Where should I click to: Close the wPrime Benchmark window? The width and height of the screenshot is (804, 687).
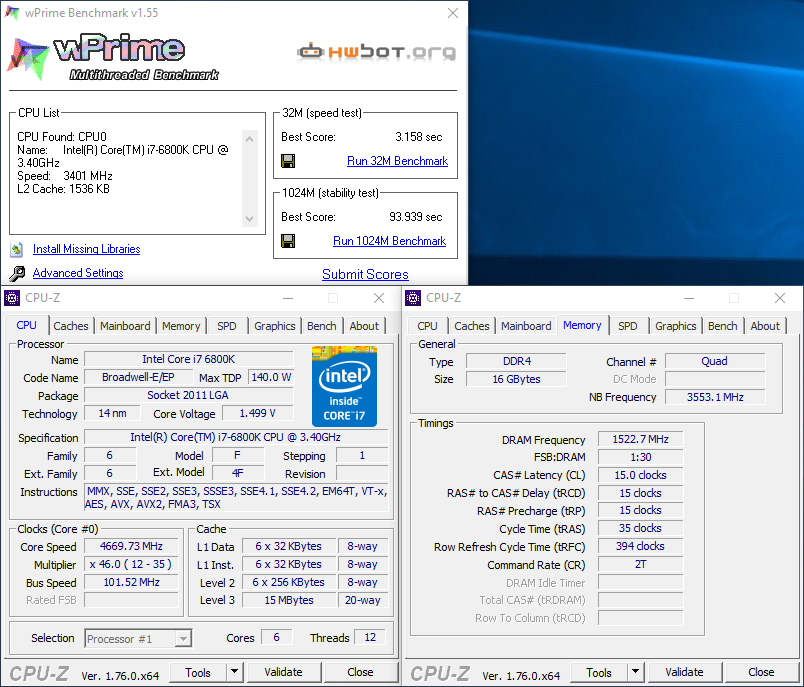tap(453, 13)
